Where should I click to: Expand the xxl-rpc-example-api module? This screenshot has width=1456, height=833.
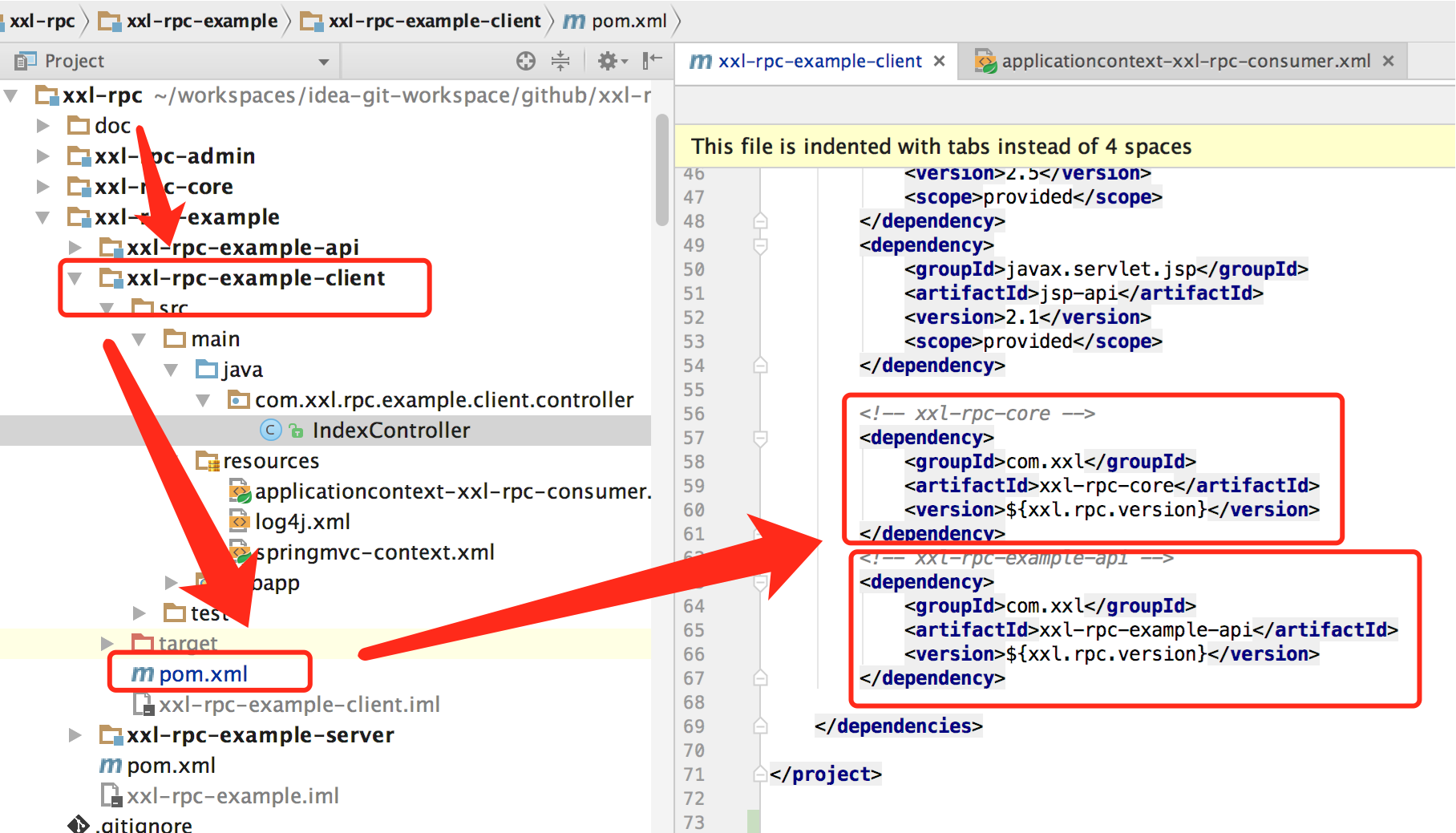[75, 248]
